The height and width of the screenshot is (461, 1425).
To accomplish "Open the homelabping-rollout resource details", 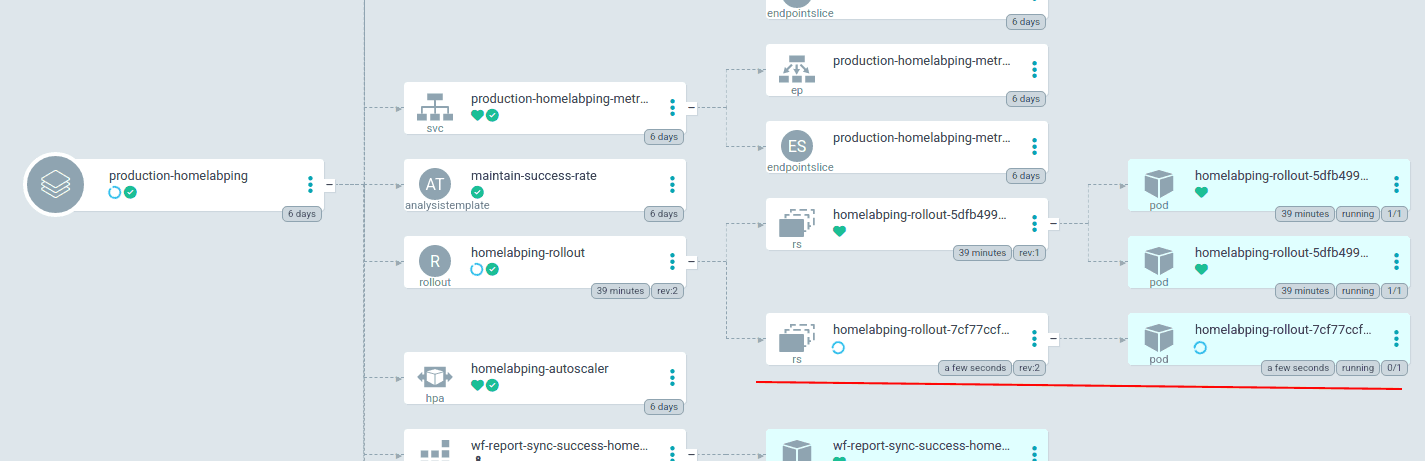I will tap(527, 253).
